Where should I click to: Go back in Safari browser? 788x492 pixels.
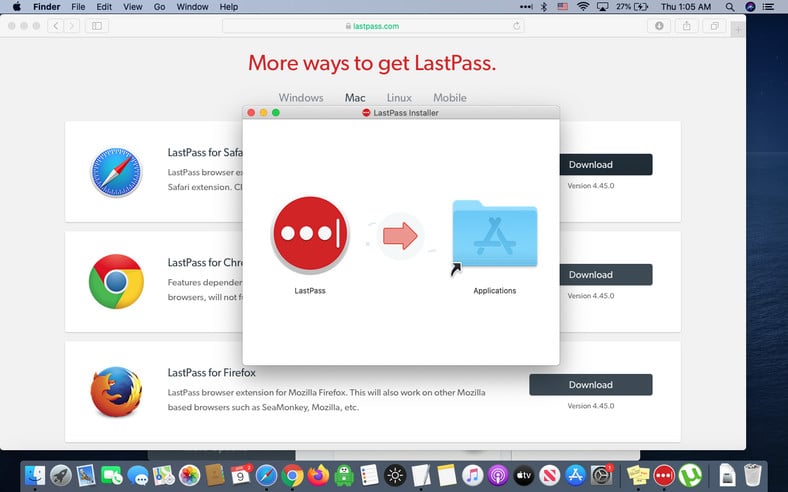[55, 26]
